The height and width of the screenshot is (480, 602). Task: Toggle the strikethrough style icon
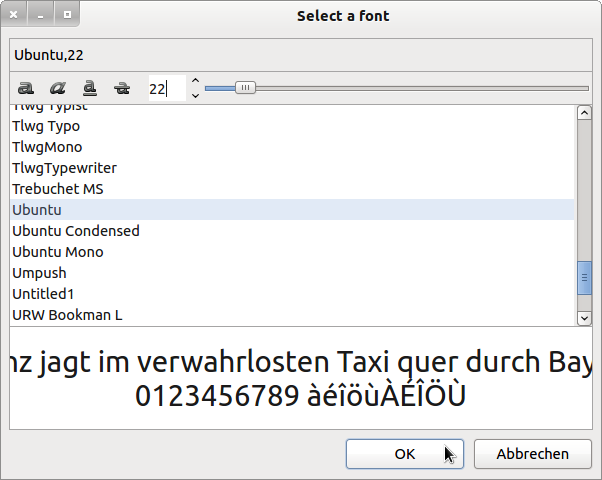(122, 89)
